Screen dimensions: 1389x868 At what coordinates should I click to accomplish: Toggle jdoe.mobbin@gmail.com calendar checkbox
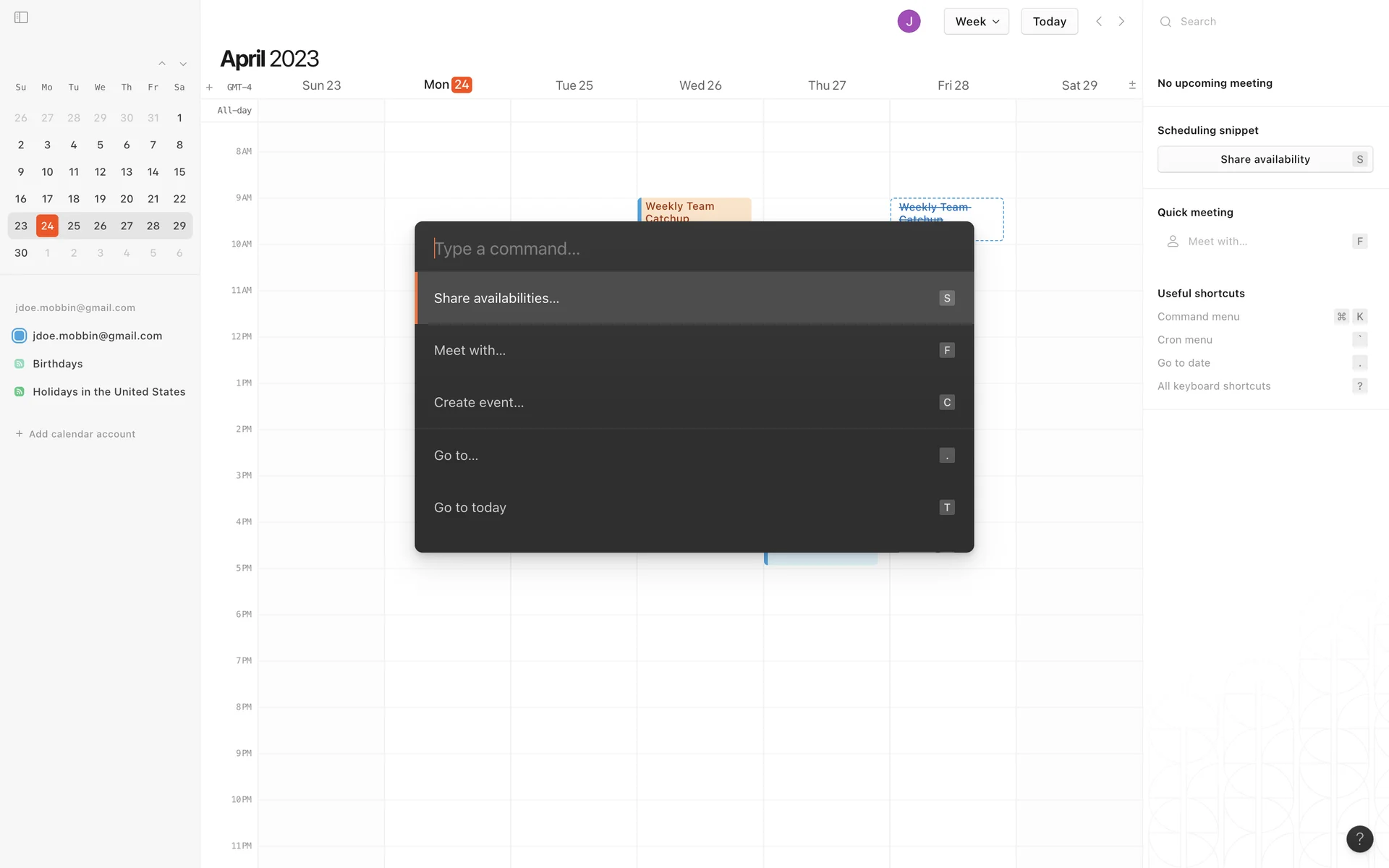(20, 336)
